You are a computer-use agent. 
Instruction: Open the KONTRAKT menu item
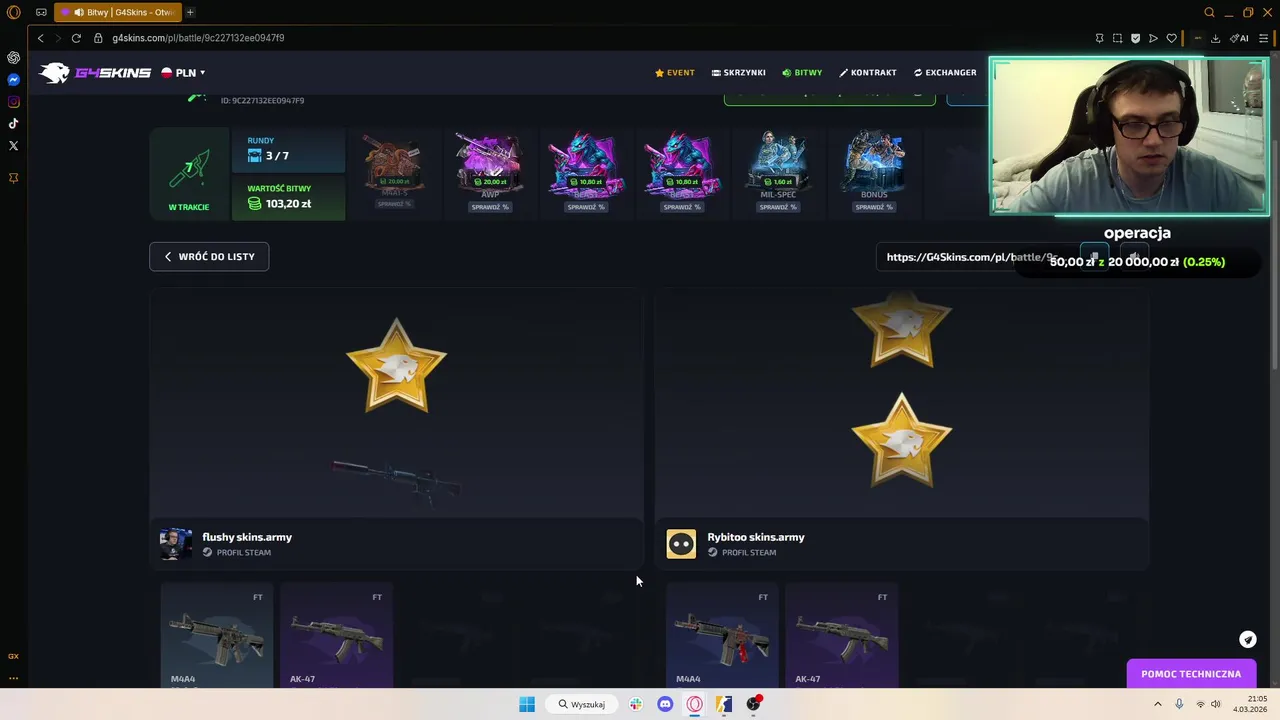868,73
